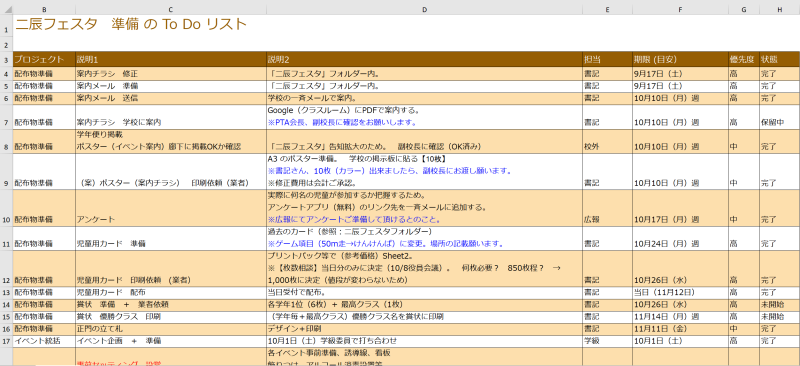
Task: Click the cell '10月1日 (土) 学級委員で打ち合わせ'
Action: click(x=424, y=341)
